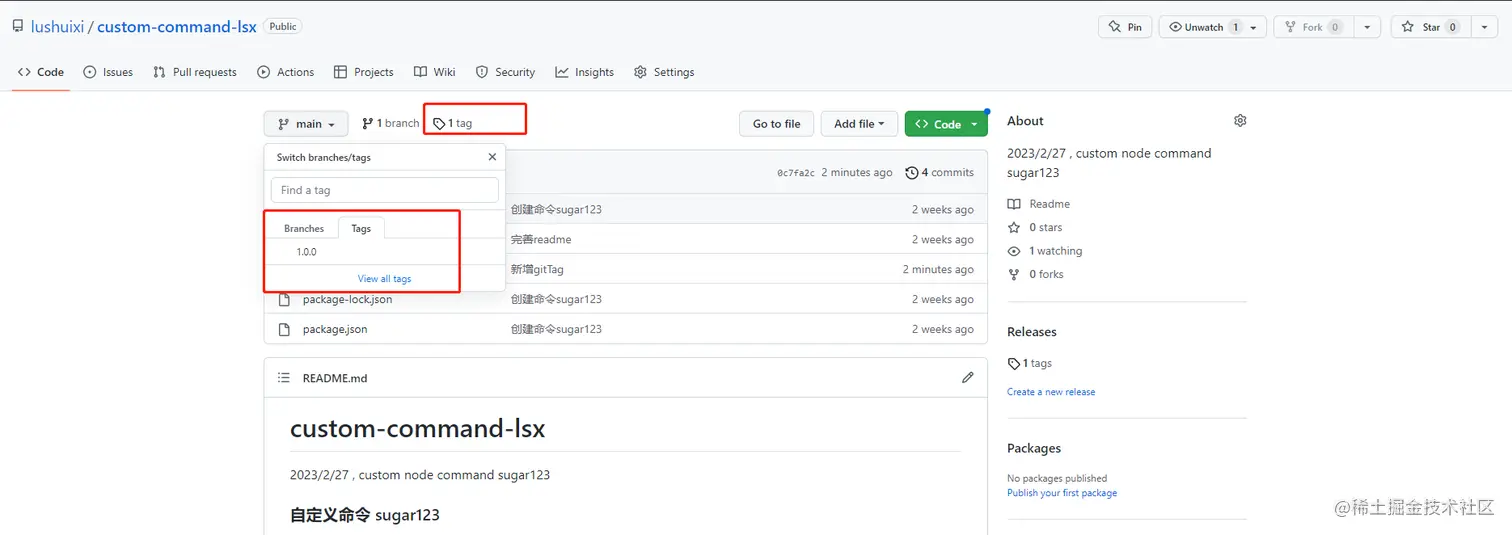View the Insights tab

point(585,72)
